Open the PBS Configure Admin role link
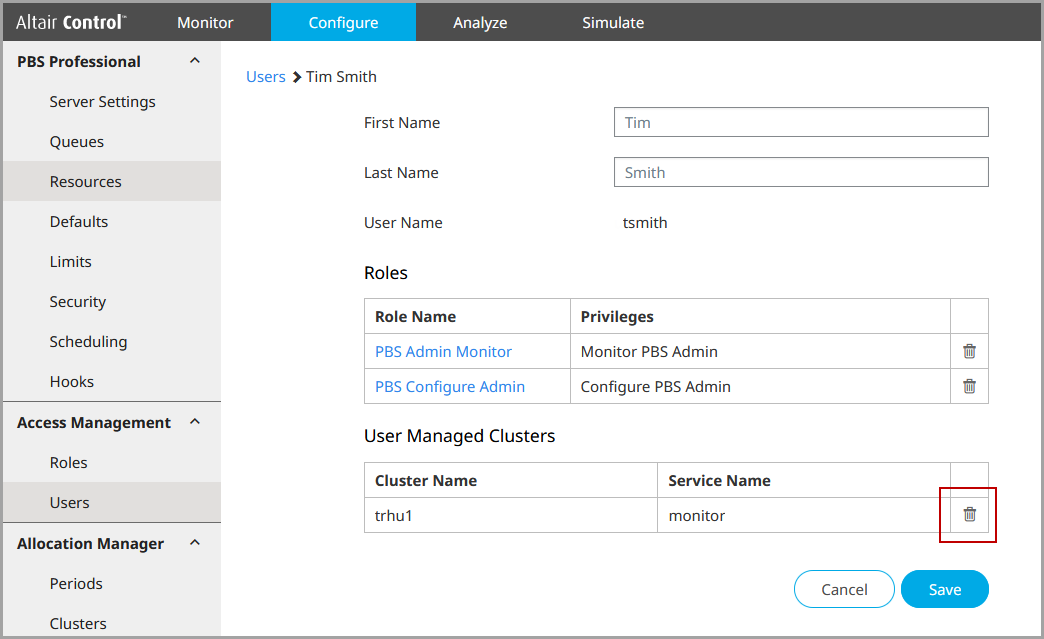Screen dimensions: 1044x639 (449, 386)
